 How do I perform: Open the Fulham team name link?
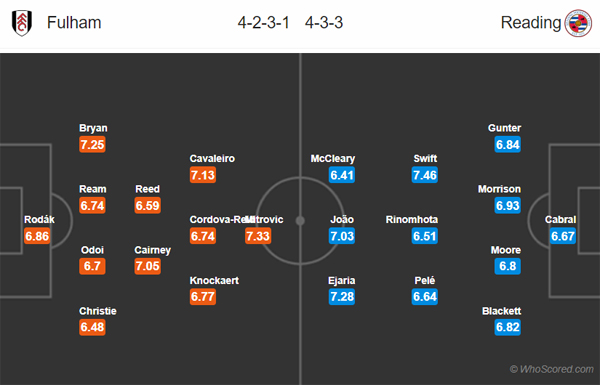click(74, 23)
